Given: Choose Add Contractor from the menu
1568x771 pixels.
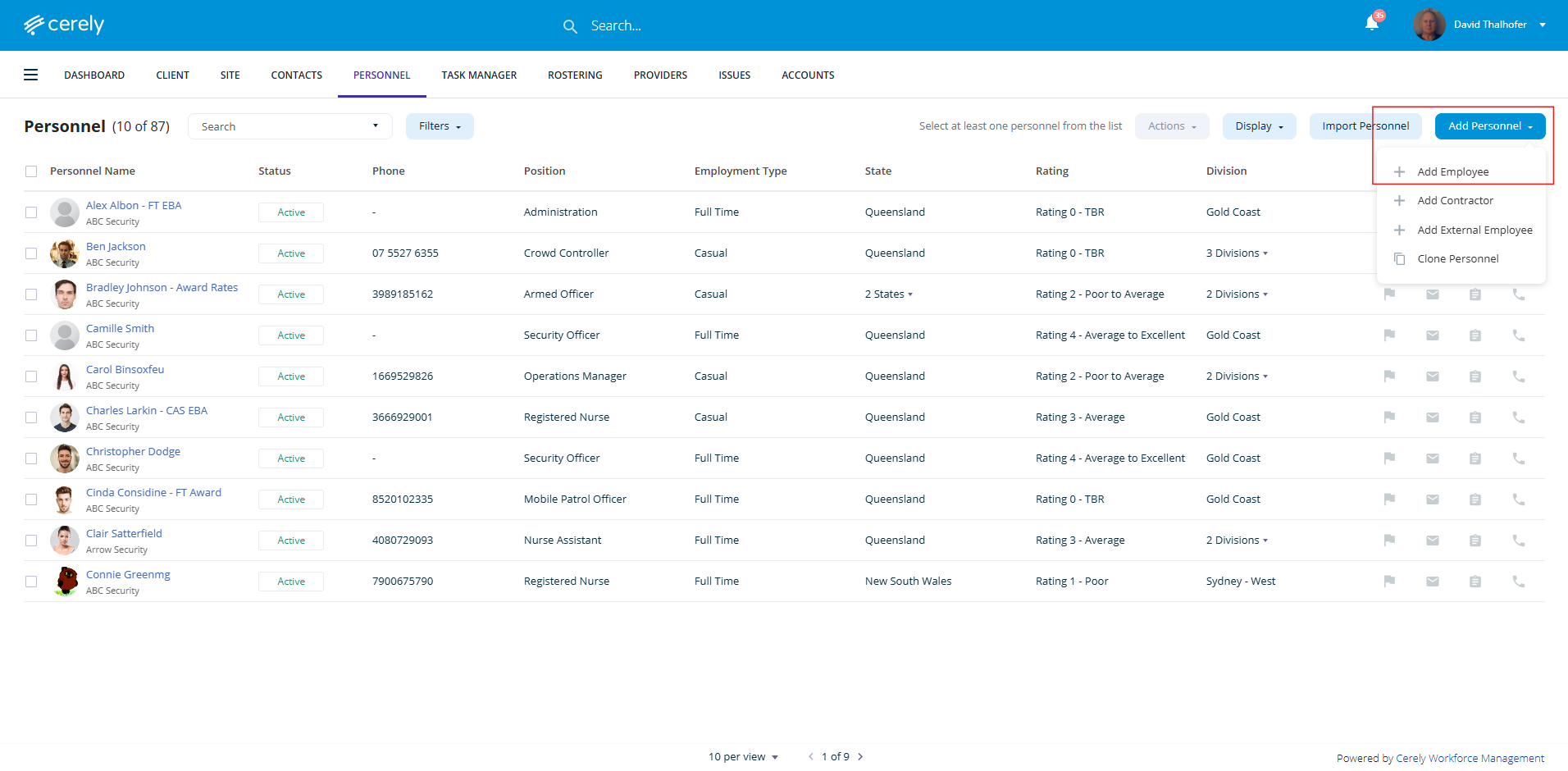Looking at the screenshot, I should [1455, 201].
